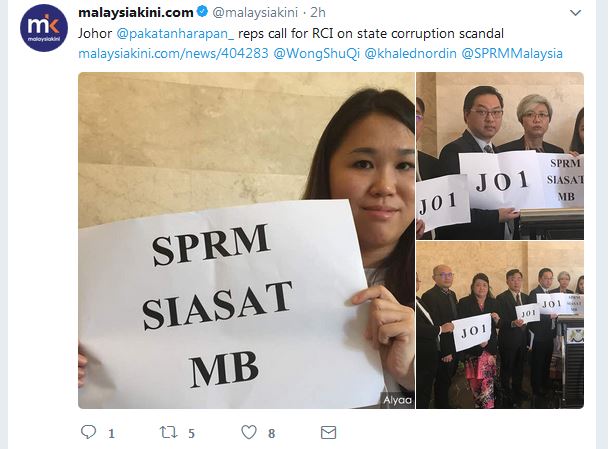Open the @pakatanharapan_ mention
Screen dimensions: 608x449
pos(175,33)
